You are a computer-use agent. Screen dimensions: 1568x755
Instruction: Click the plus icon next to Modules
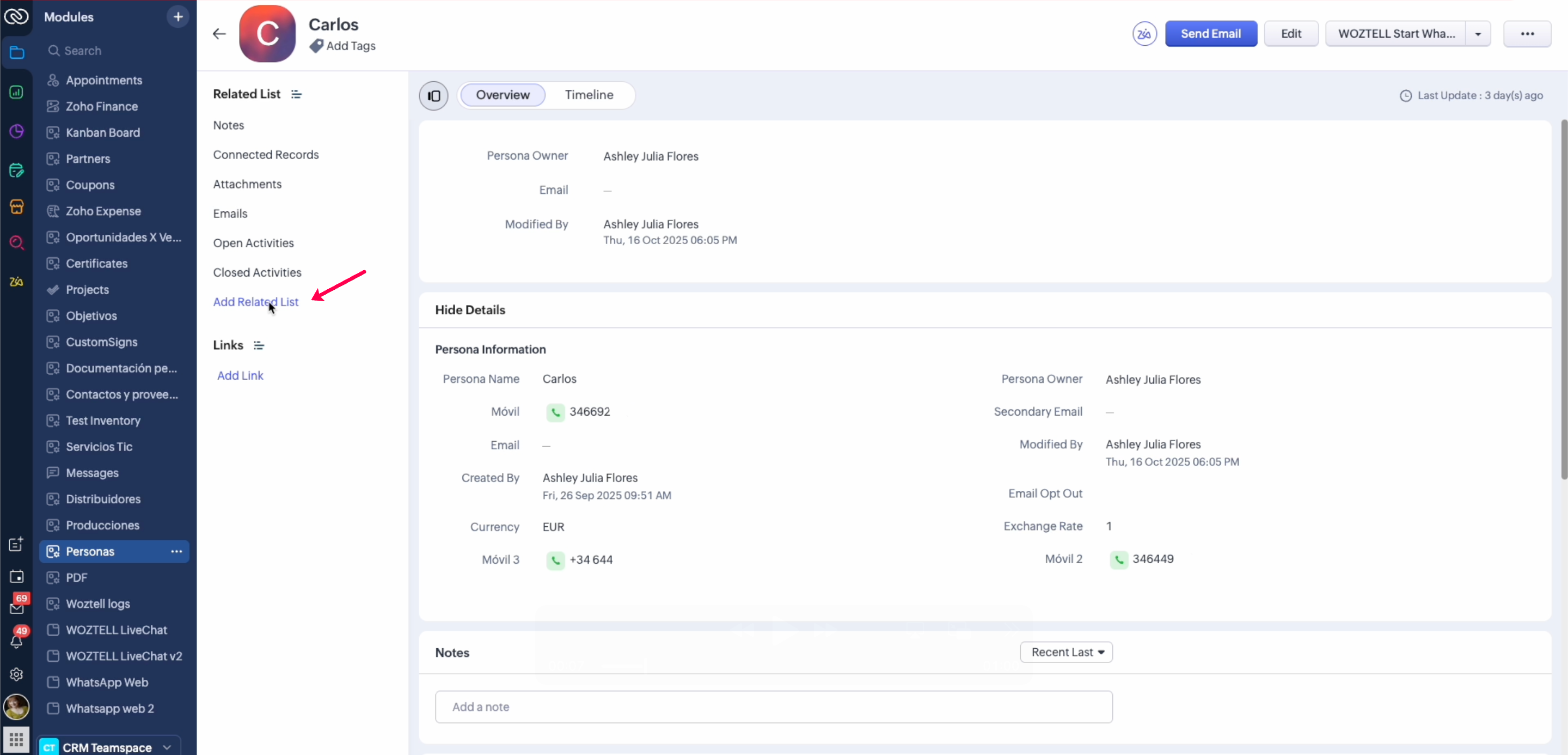177,17
